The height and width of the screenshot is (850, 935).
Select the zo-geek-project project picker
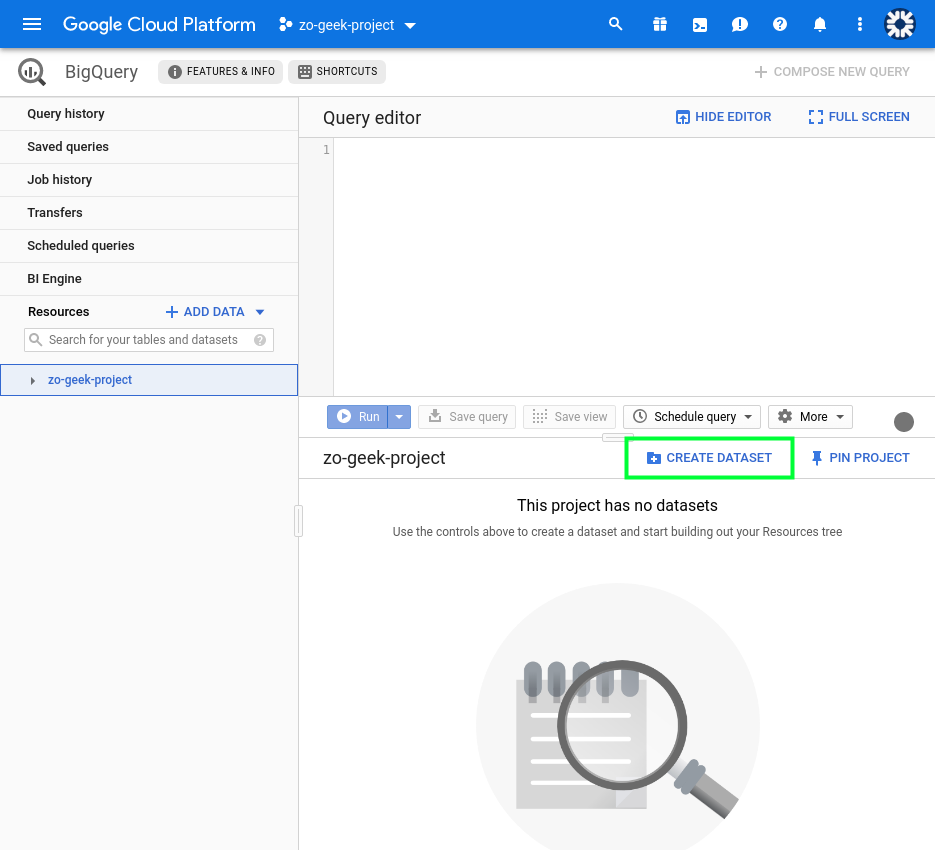click(x=347, y=25)
